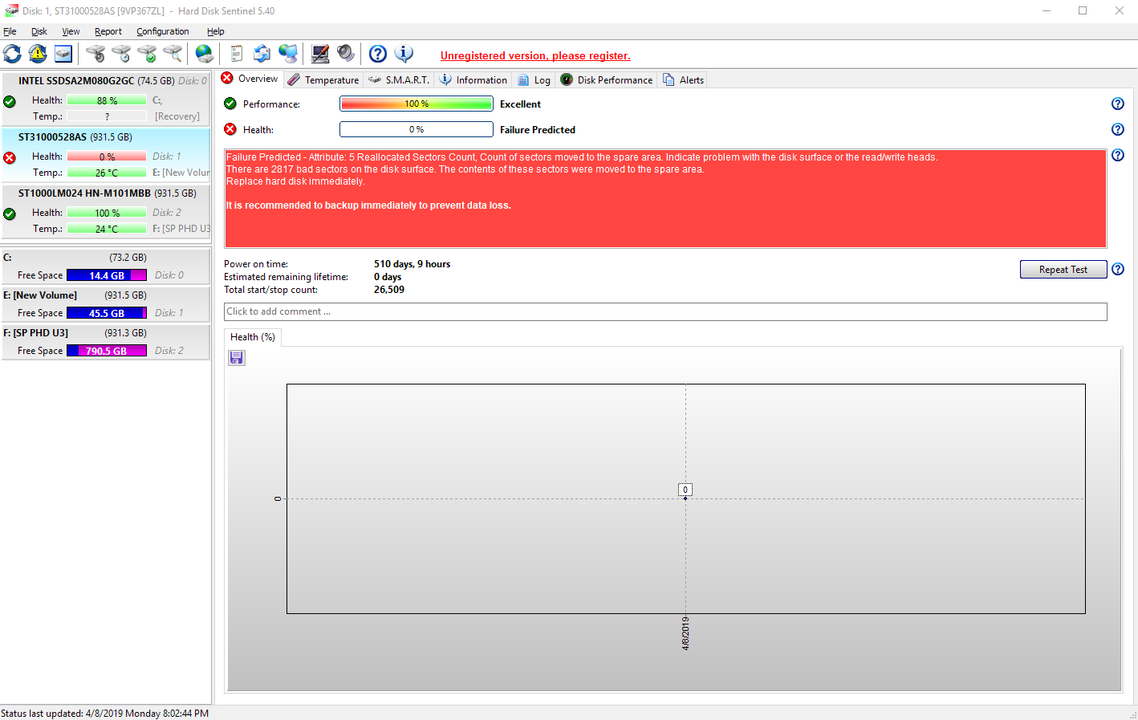The image size is (1138, 720).
Task: Click the disk icon with clock overlay
Action: [121, 54]
